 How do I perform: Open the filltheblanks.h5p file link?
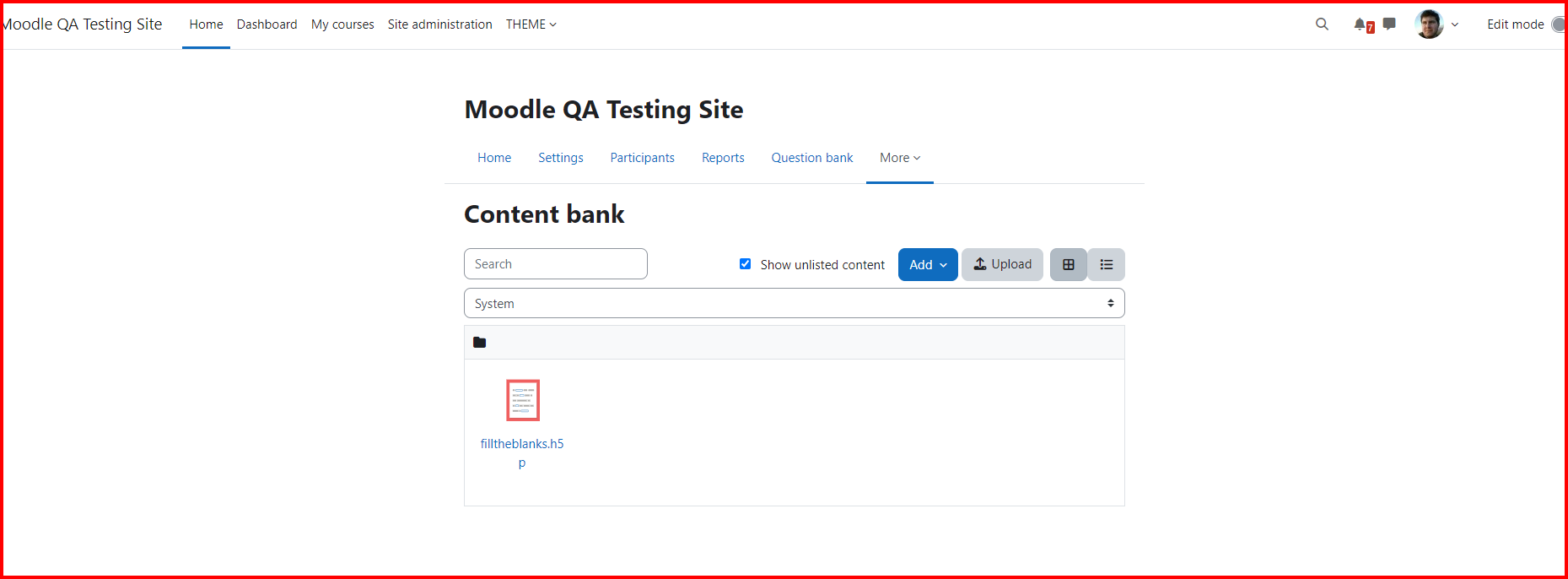(x=522, y=453)
